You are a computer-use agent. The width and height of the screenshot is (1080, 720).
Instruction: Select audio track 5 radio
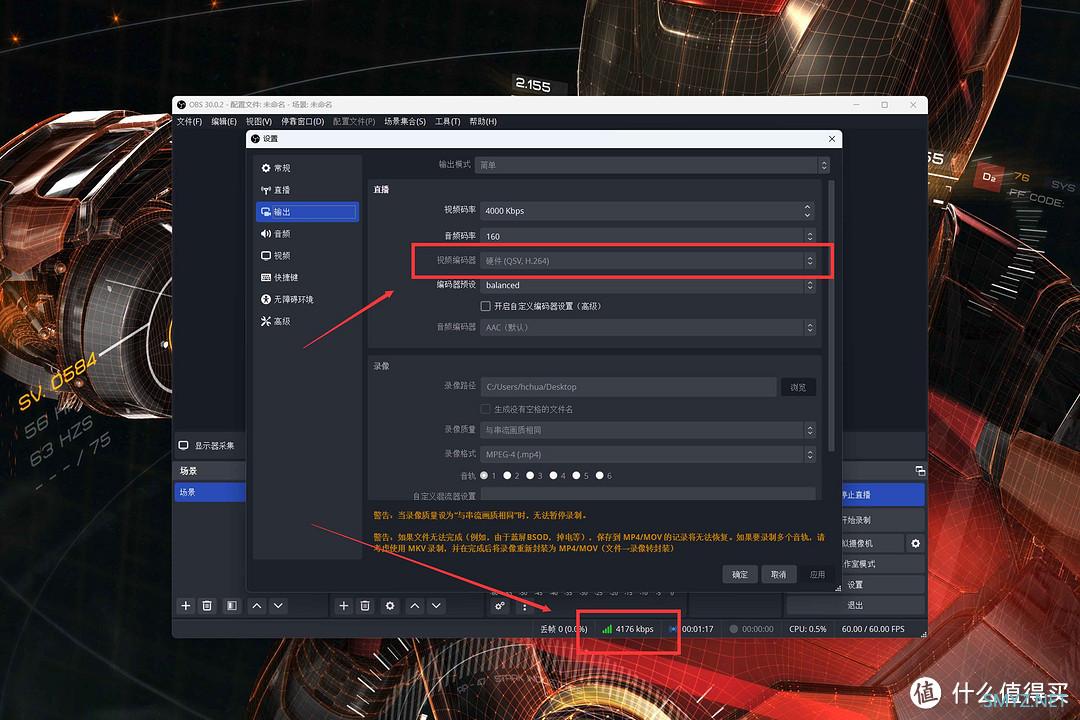[x=577, y=475]
